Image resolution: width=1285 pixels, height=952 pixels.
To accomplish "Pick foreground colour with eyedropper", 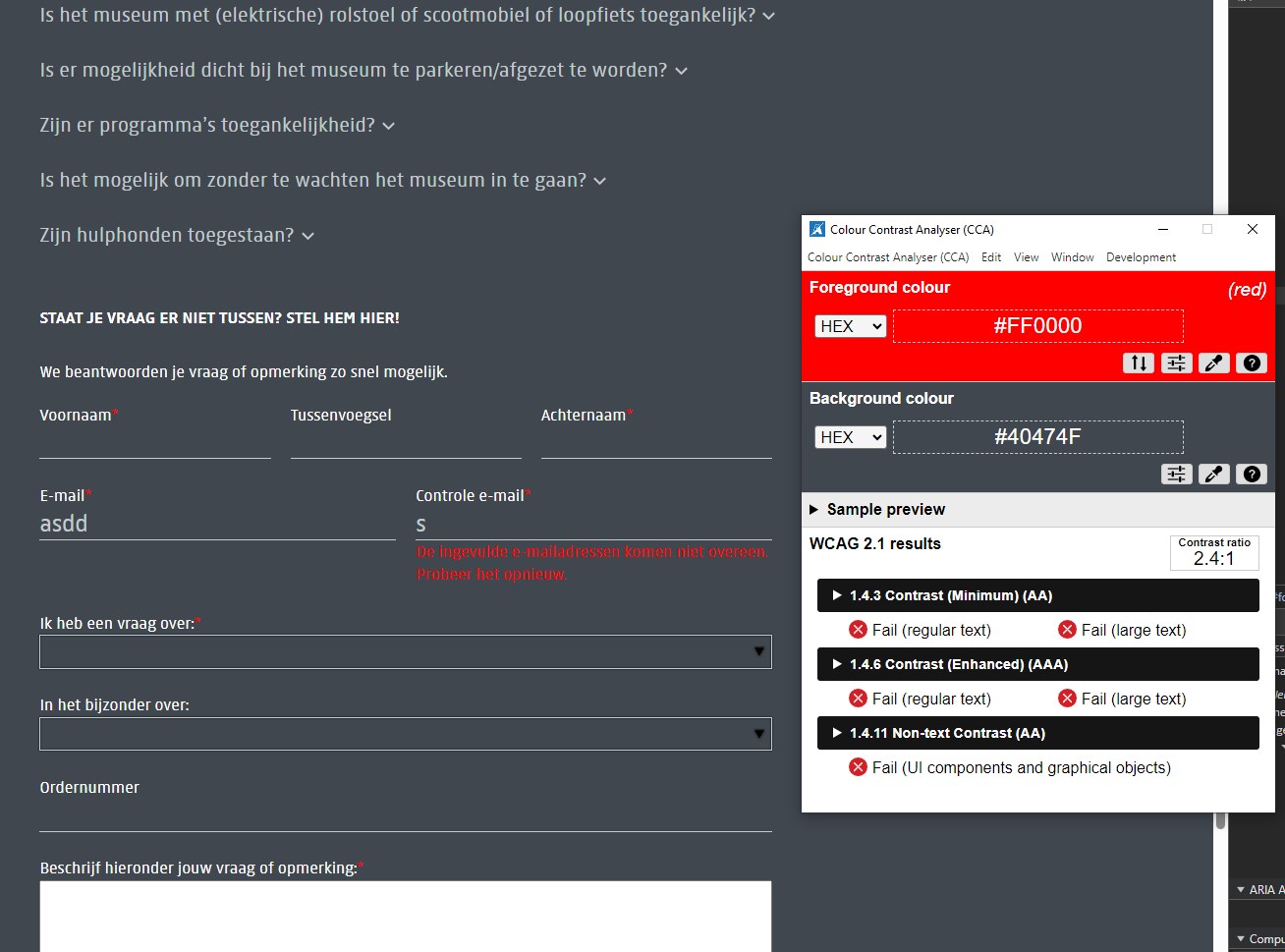I will point(1213,364).
